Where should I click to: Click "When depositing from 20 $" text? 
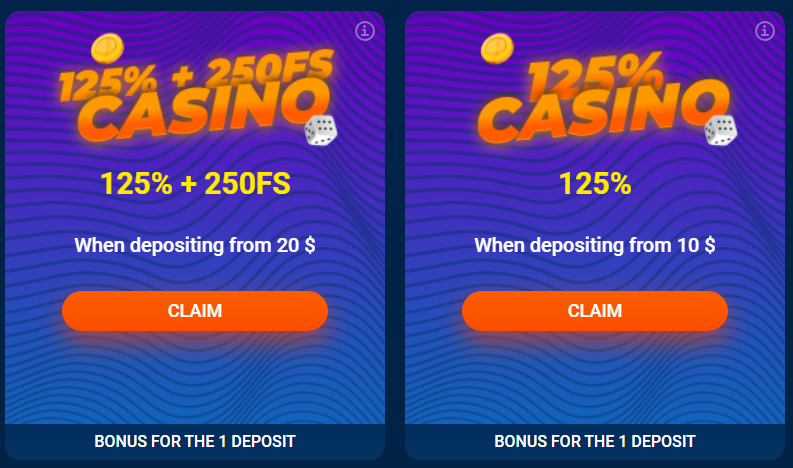[x=195, y=245]
